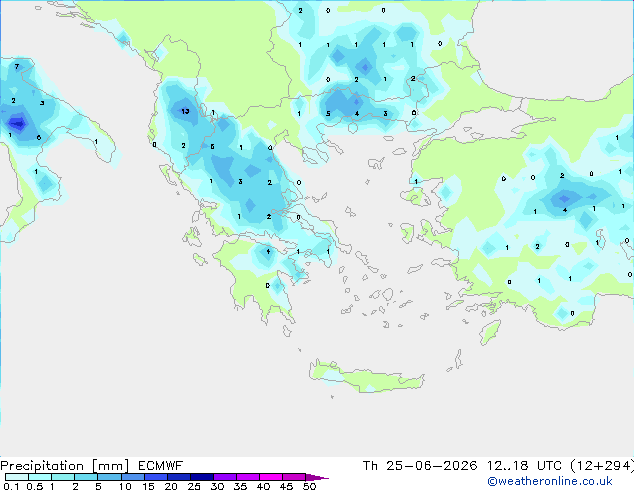The width and height of the screenshot is (634, 490).
Task: Click the above-50 mm legend arrow tip
Action: (317, 477)
